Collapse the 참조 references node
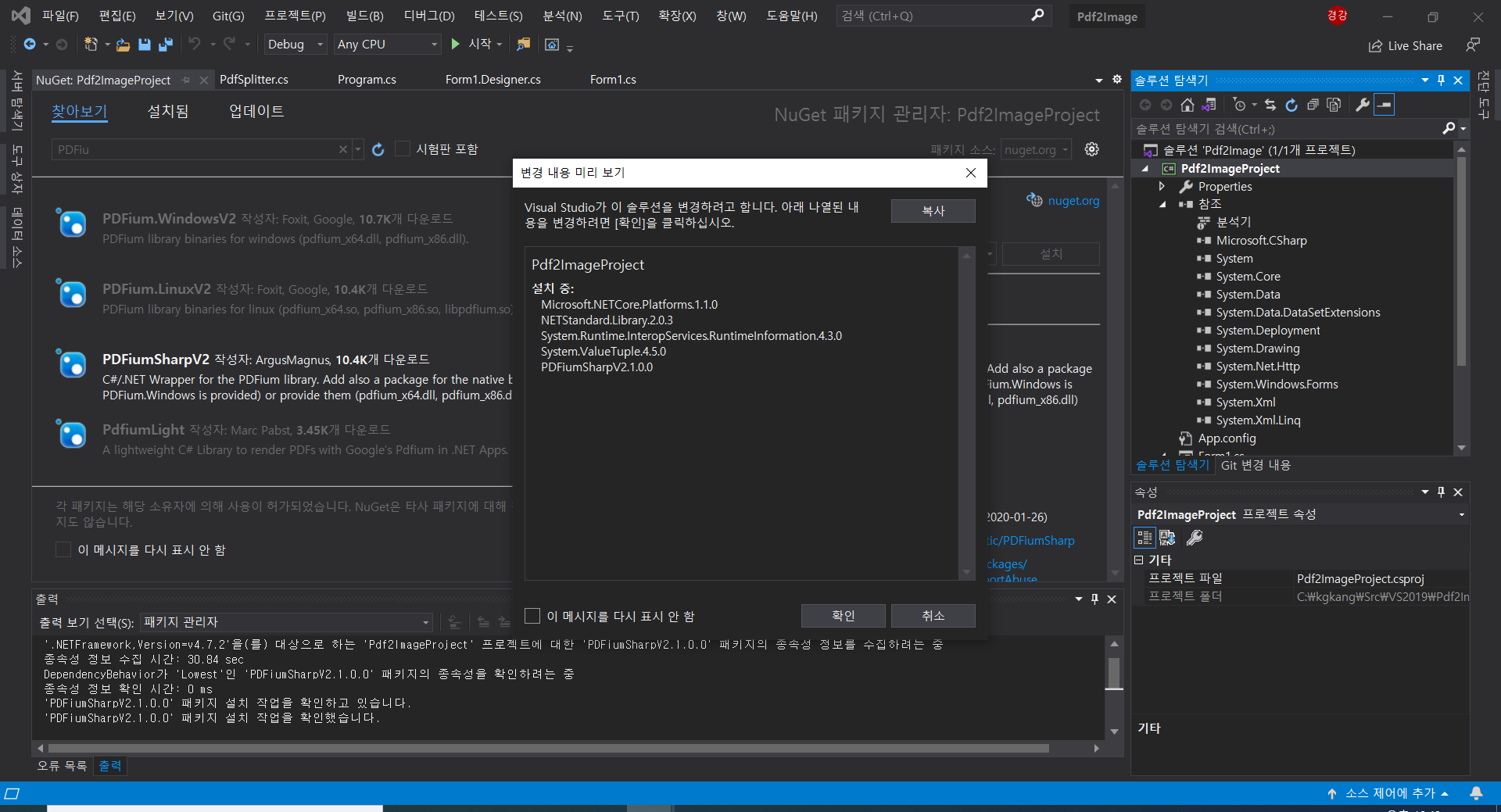The width and height of the screenshot is (1501, 812). coord(1162,204)
